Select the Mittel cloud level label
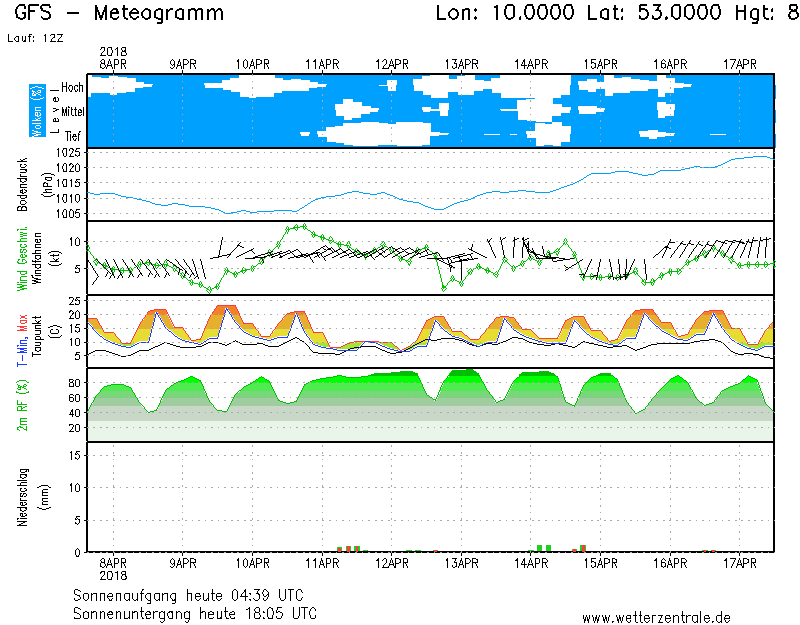Screen dimensions: 800x625 (x=71, y=113)
